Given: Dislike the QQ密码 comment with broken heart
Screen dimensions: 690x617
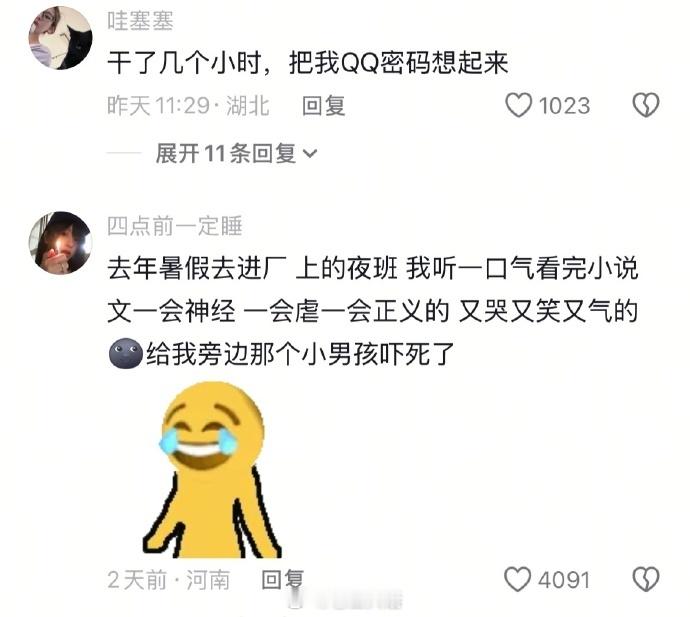Looking at the screenshot, I should (x=646, y=106).
